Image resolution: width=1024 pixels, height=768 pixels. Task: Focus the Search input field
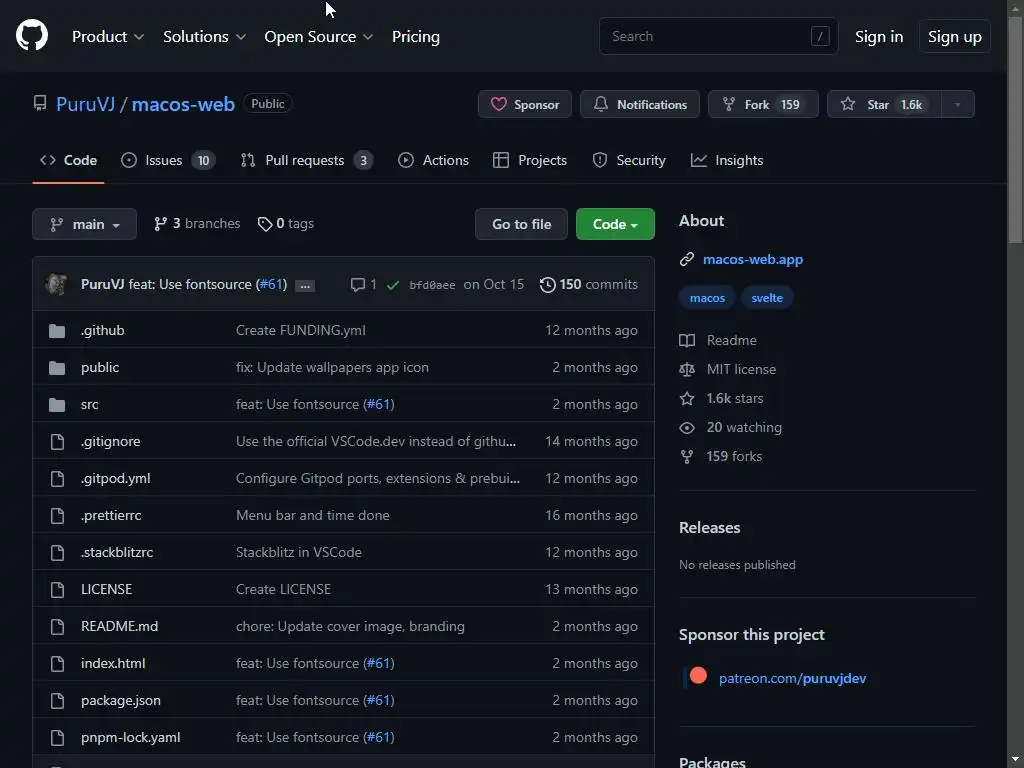(718, 36)
